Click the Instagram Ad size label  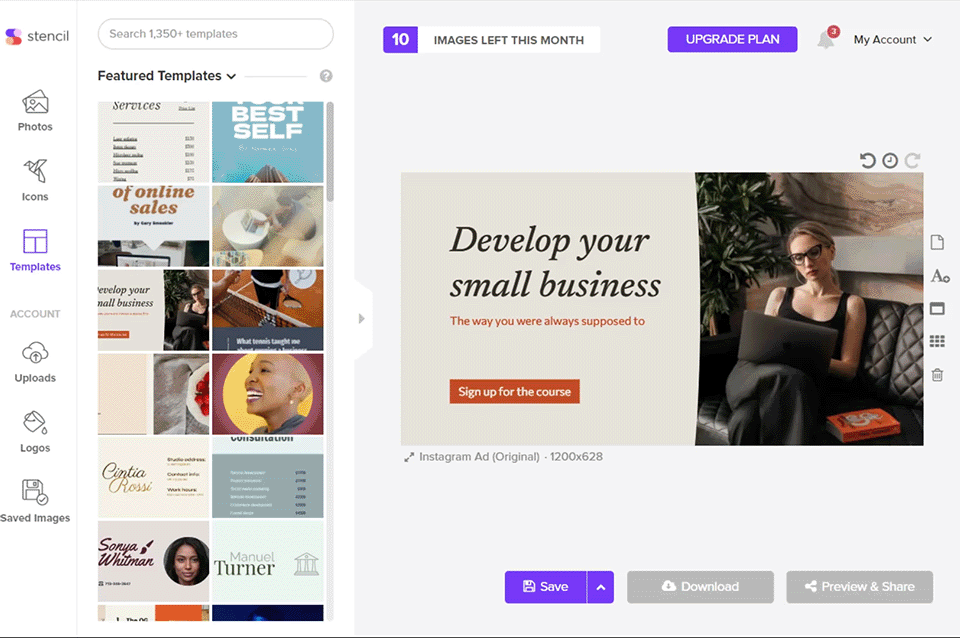511,457
